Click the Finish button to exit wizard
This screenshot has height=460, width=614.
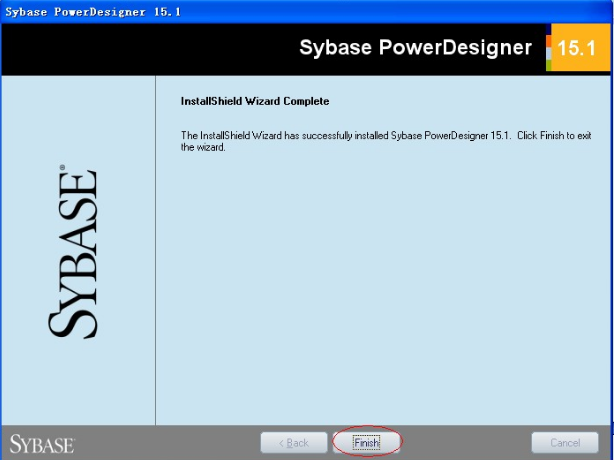[x=367, y=443]
